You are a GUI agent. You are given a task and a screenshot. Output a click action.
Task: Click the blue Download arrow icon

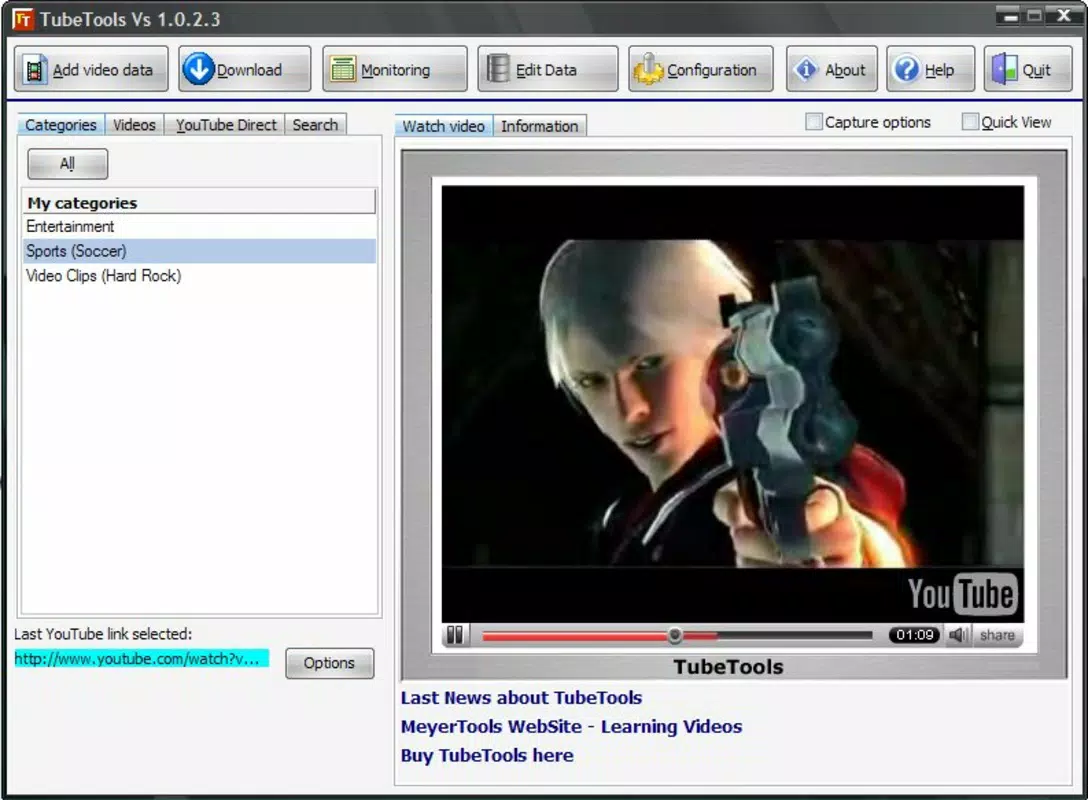coord(198,69)
